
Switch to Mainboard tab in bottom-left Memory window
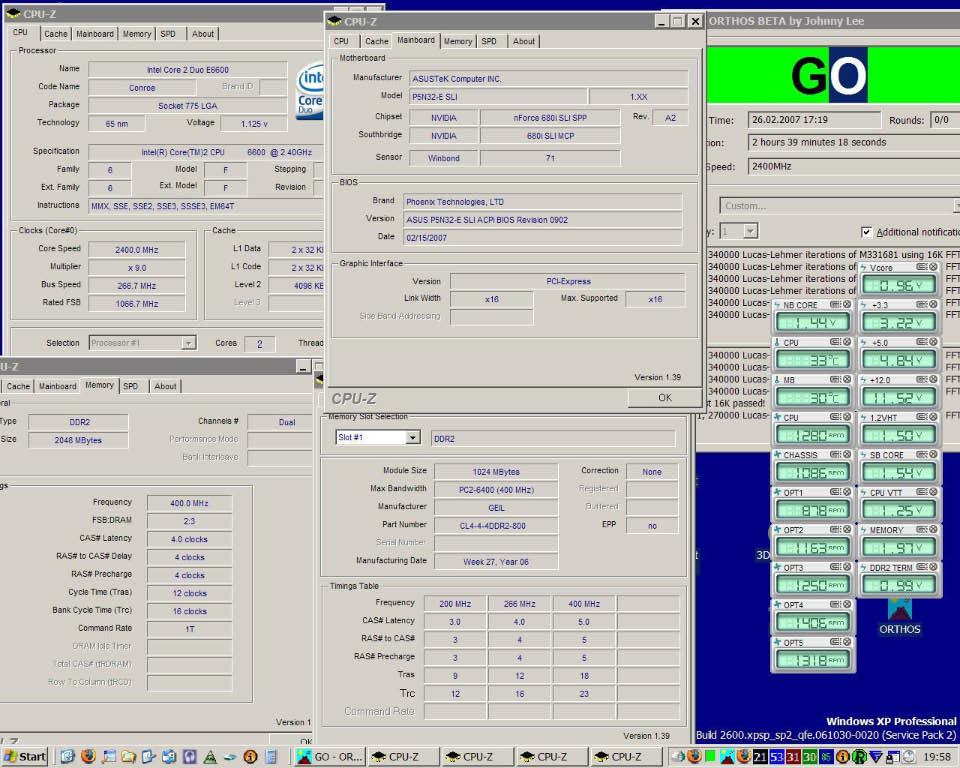(x=58, y=386)
